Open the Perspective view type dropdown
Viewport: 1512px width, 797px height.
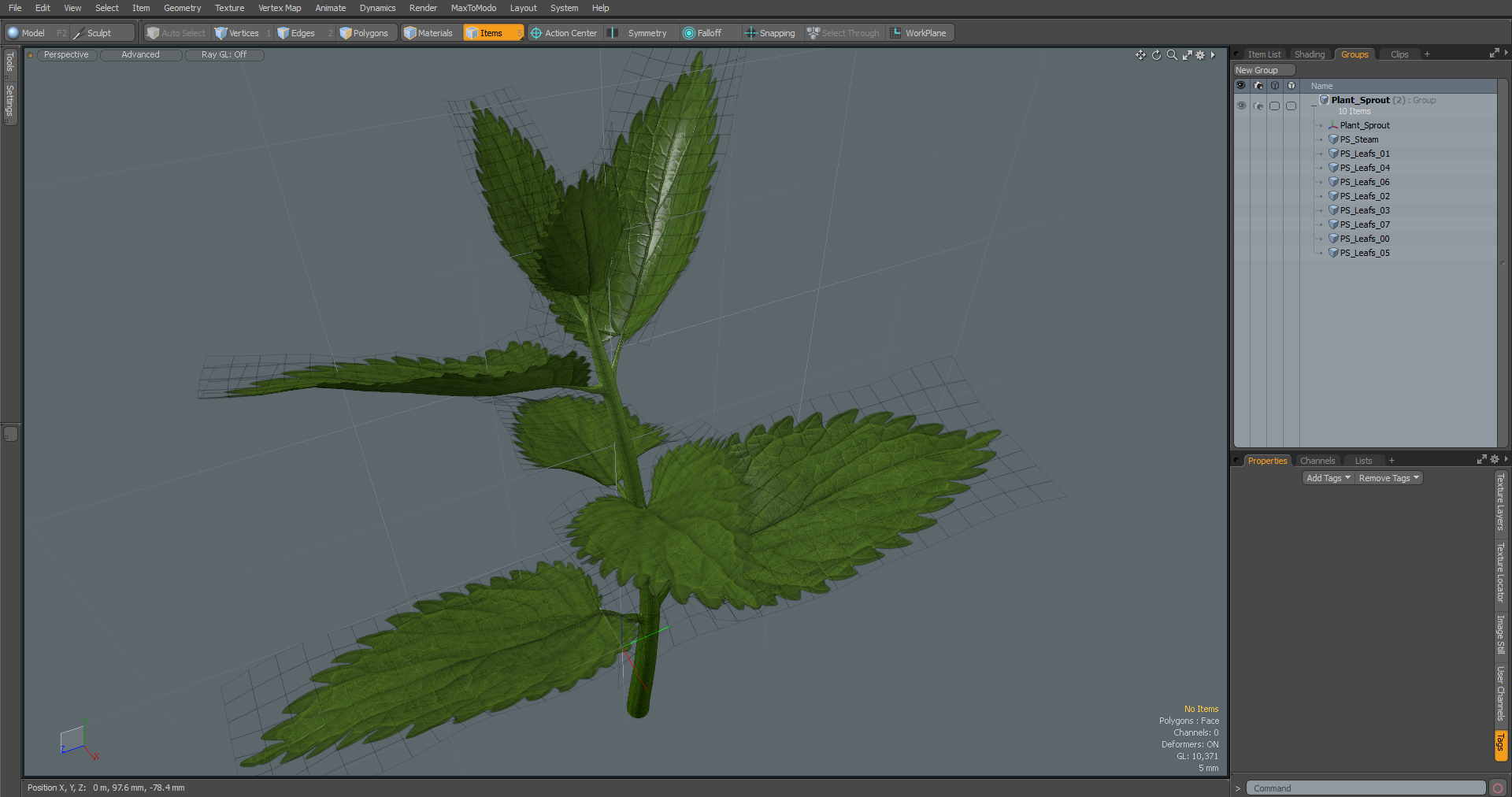(x=67, y=55)
